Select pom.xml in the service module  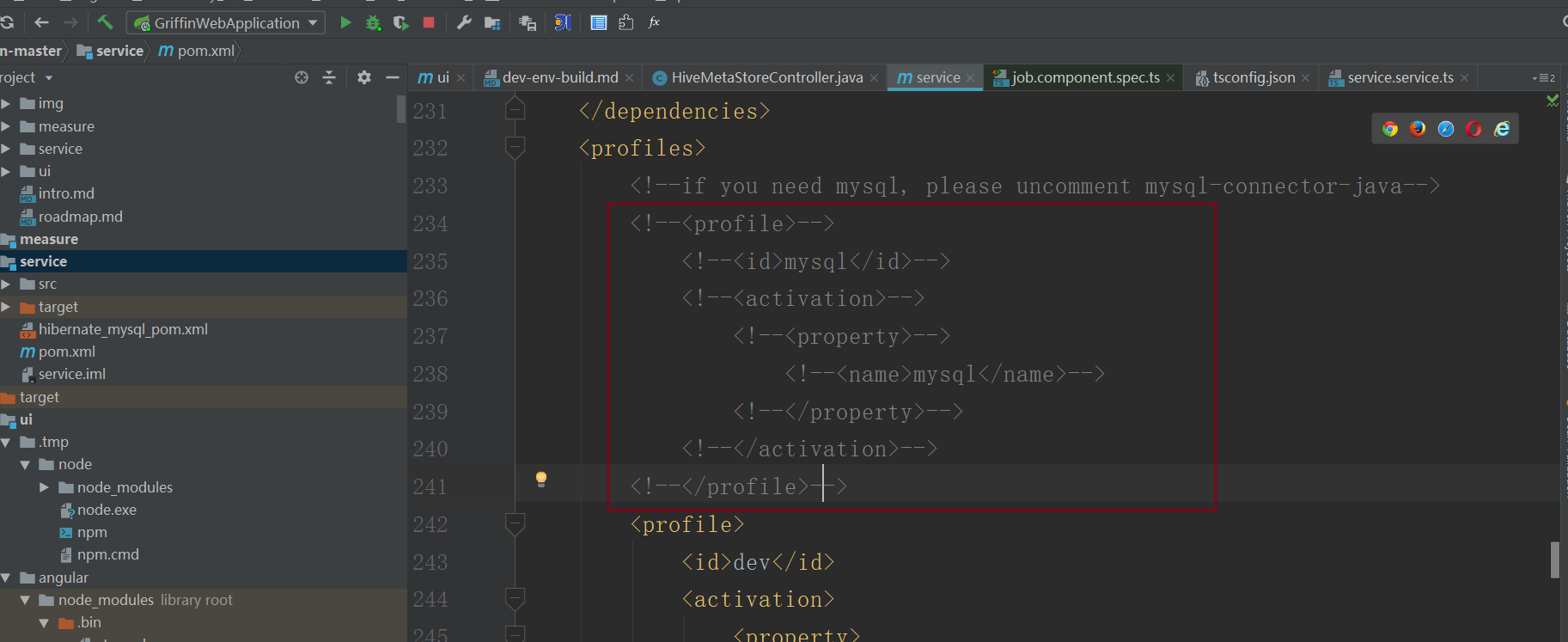click(x=58, y=352)
